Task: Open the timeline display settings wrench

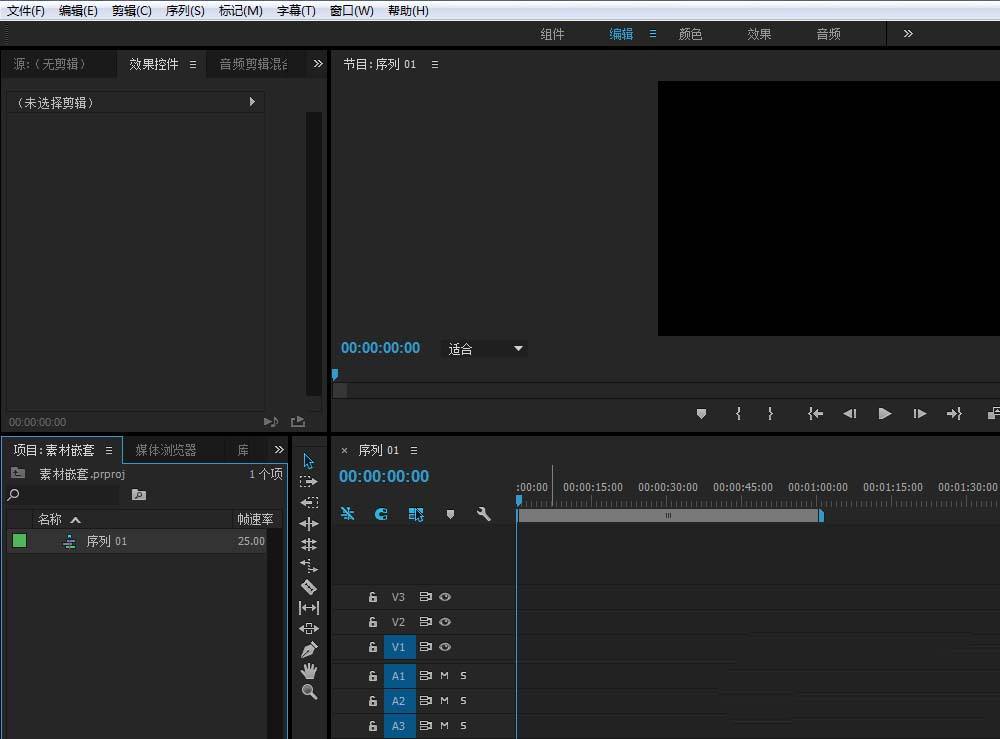Action: pos(484,514)
